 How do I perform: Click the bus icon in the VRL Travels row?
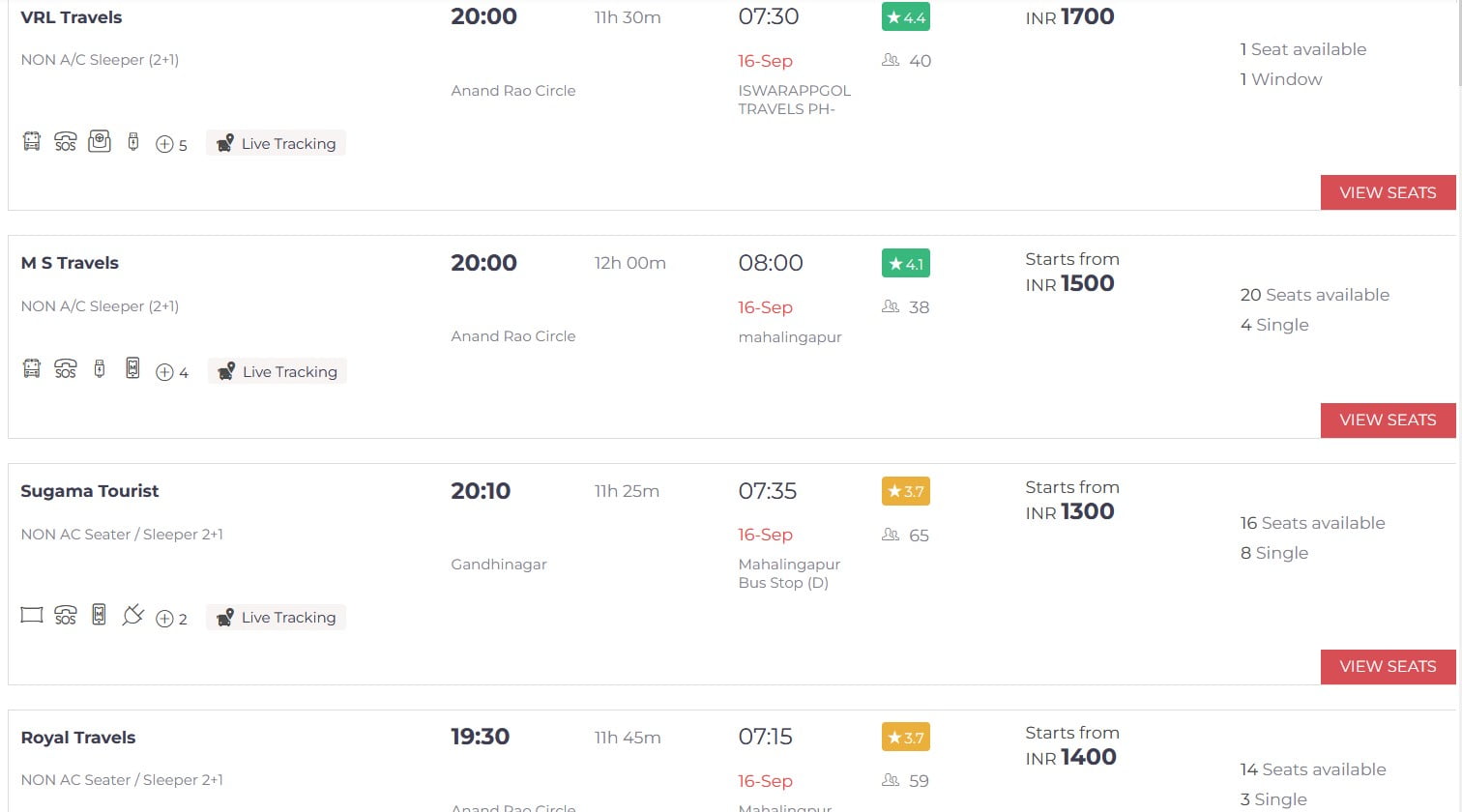click(32, 142)
